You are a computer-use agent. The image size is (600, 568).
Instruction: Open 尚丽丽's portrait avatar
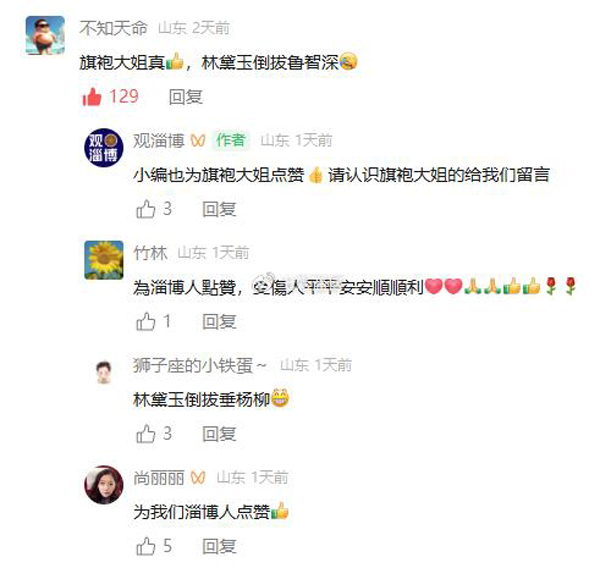click(x=104, y=485)
